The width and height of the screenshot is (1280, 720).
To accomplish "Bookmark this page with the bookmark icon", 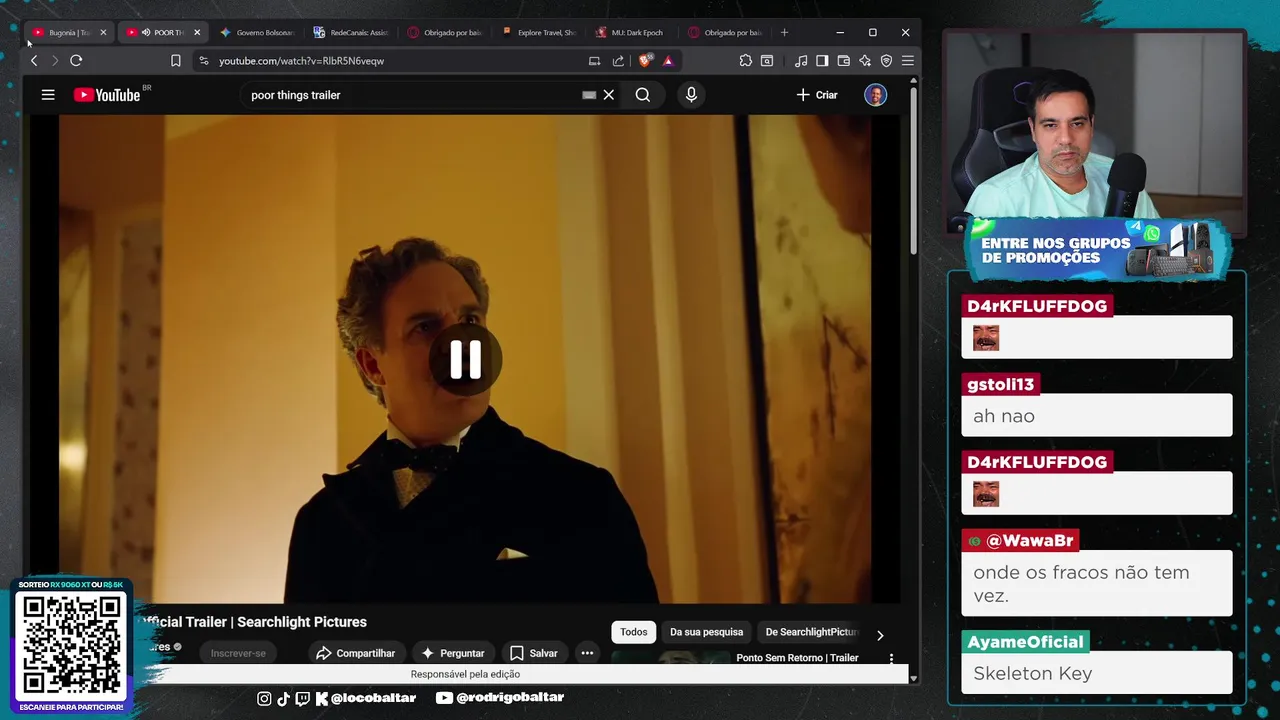I will (x=176, y=61).
